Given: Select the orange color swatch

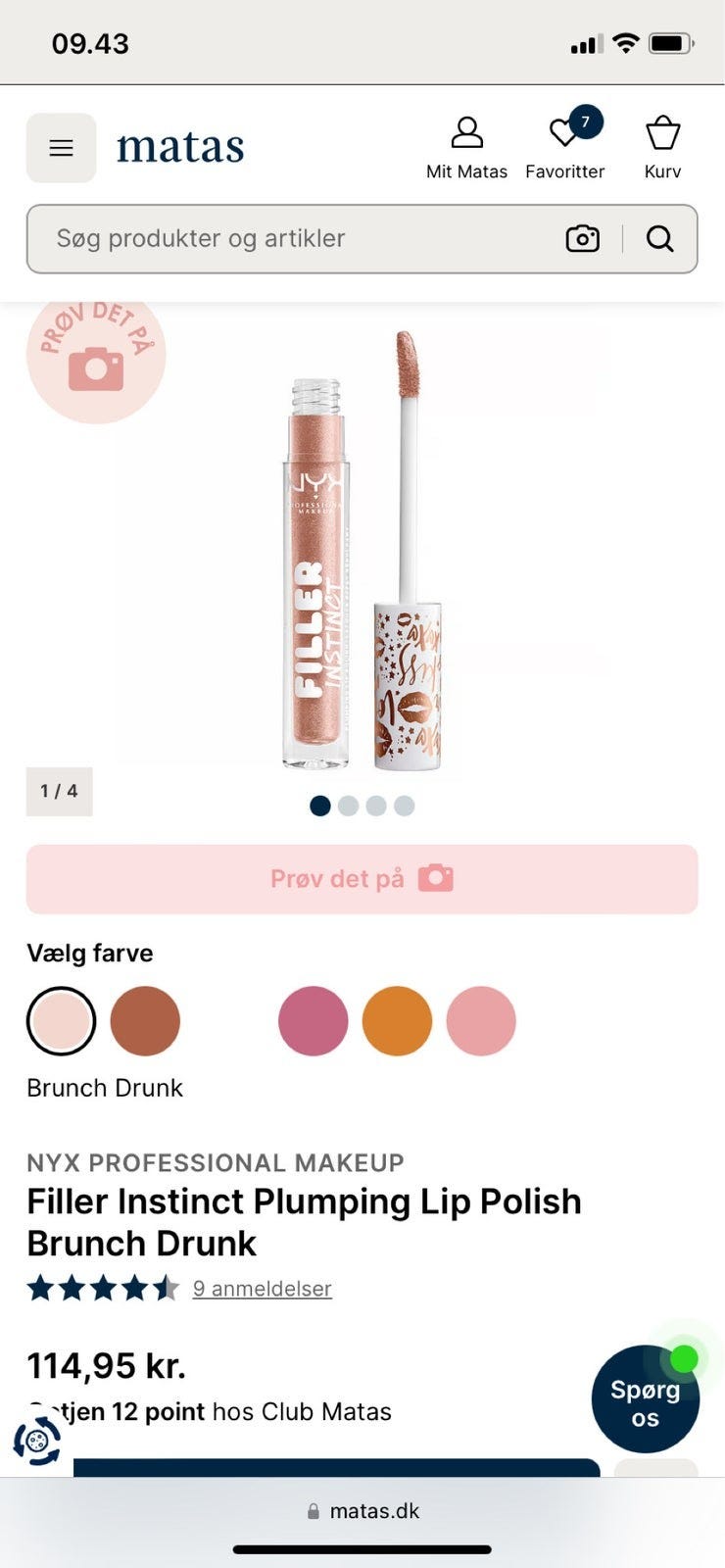Looking at the screenshot, I should pyautogui.click(x=397, y=1020).
